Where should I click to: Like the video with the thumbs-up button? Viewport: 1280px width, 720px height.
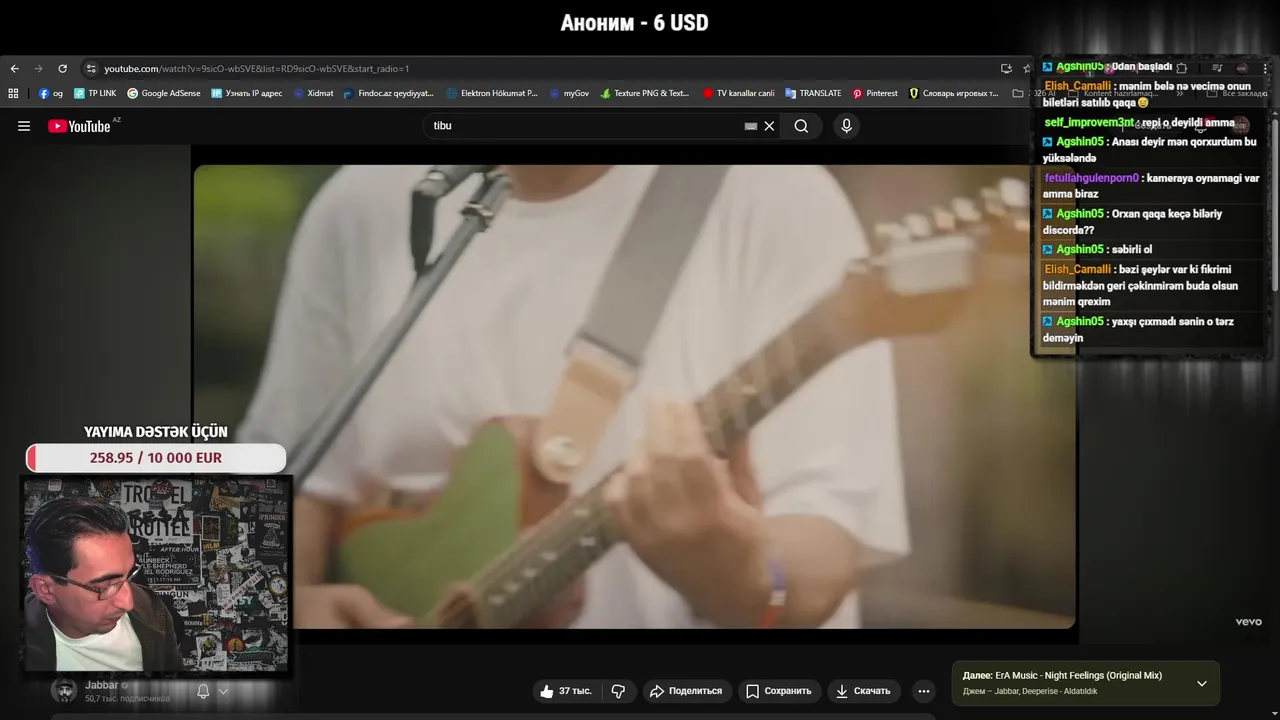[566, 691]
